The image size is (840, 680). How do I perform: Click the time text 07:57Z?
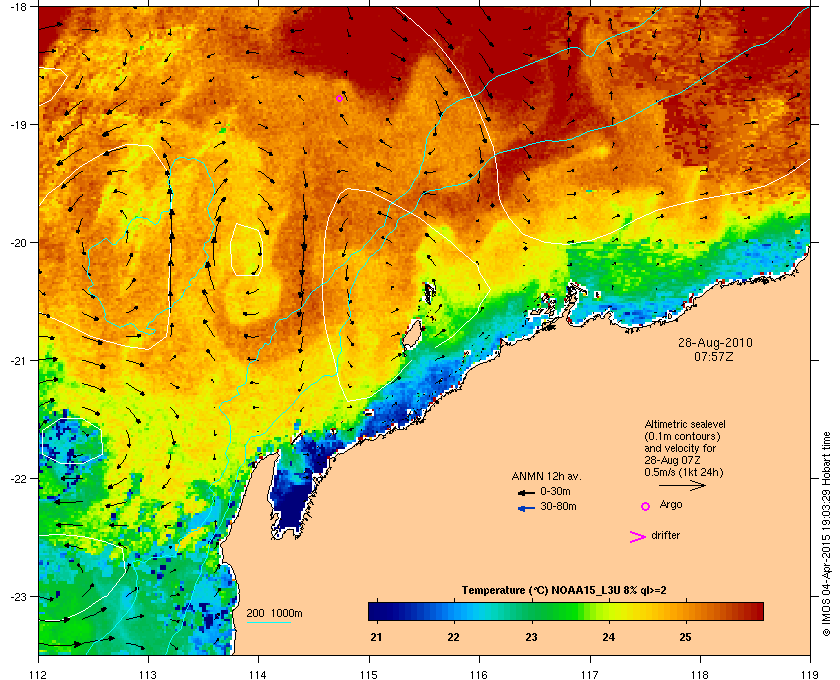coord(714,356)
